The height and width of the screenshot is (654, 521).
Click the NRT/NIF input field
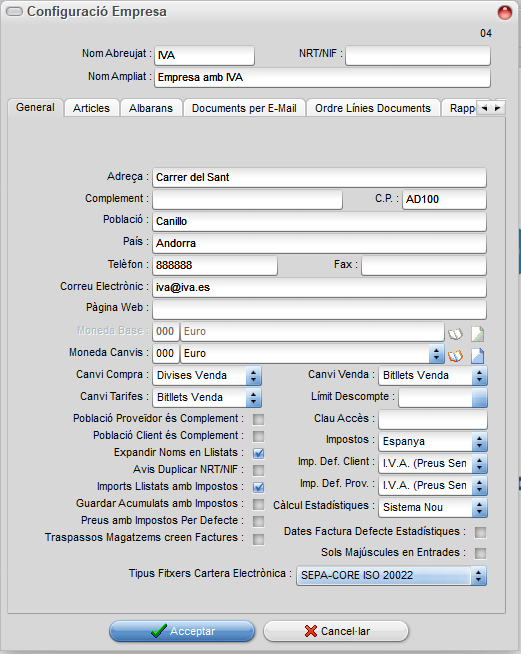coord(418,55)
